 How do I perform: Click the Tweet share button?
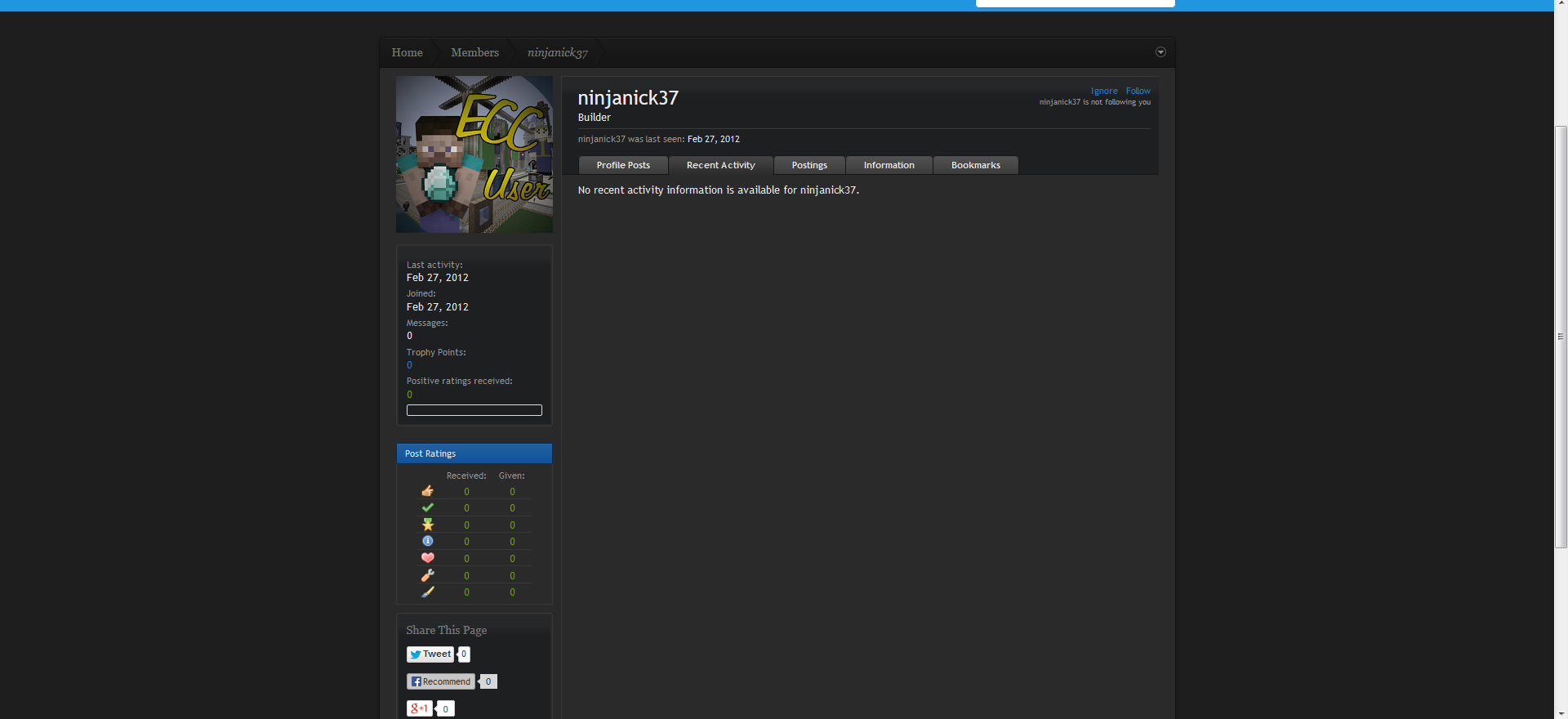click(430, 654)
